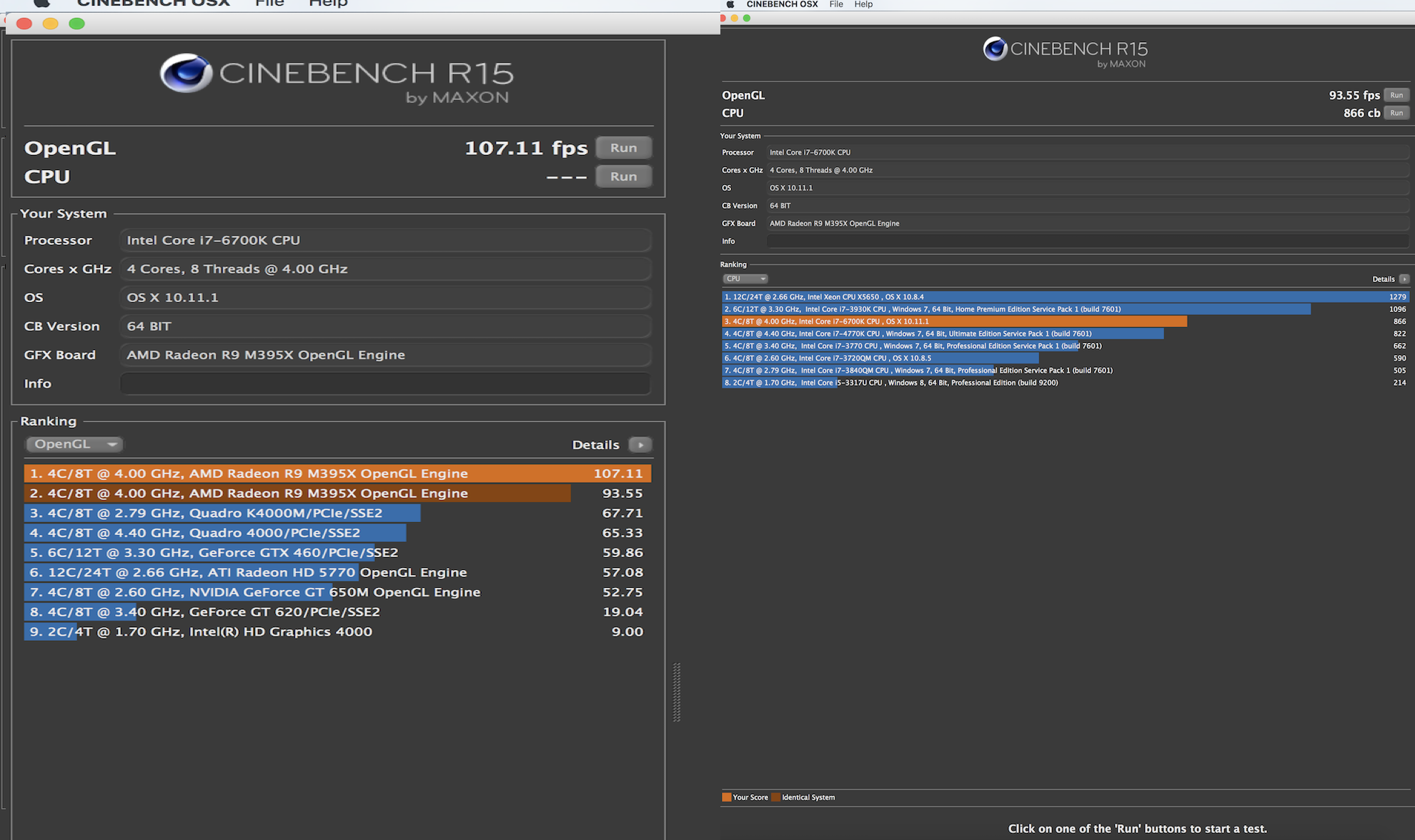Image resolution: width=1415 pixels, height=840 pixels.
Task: Run the CPU test in left window
Action: [x=623, y=176]
